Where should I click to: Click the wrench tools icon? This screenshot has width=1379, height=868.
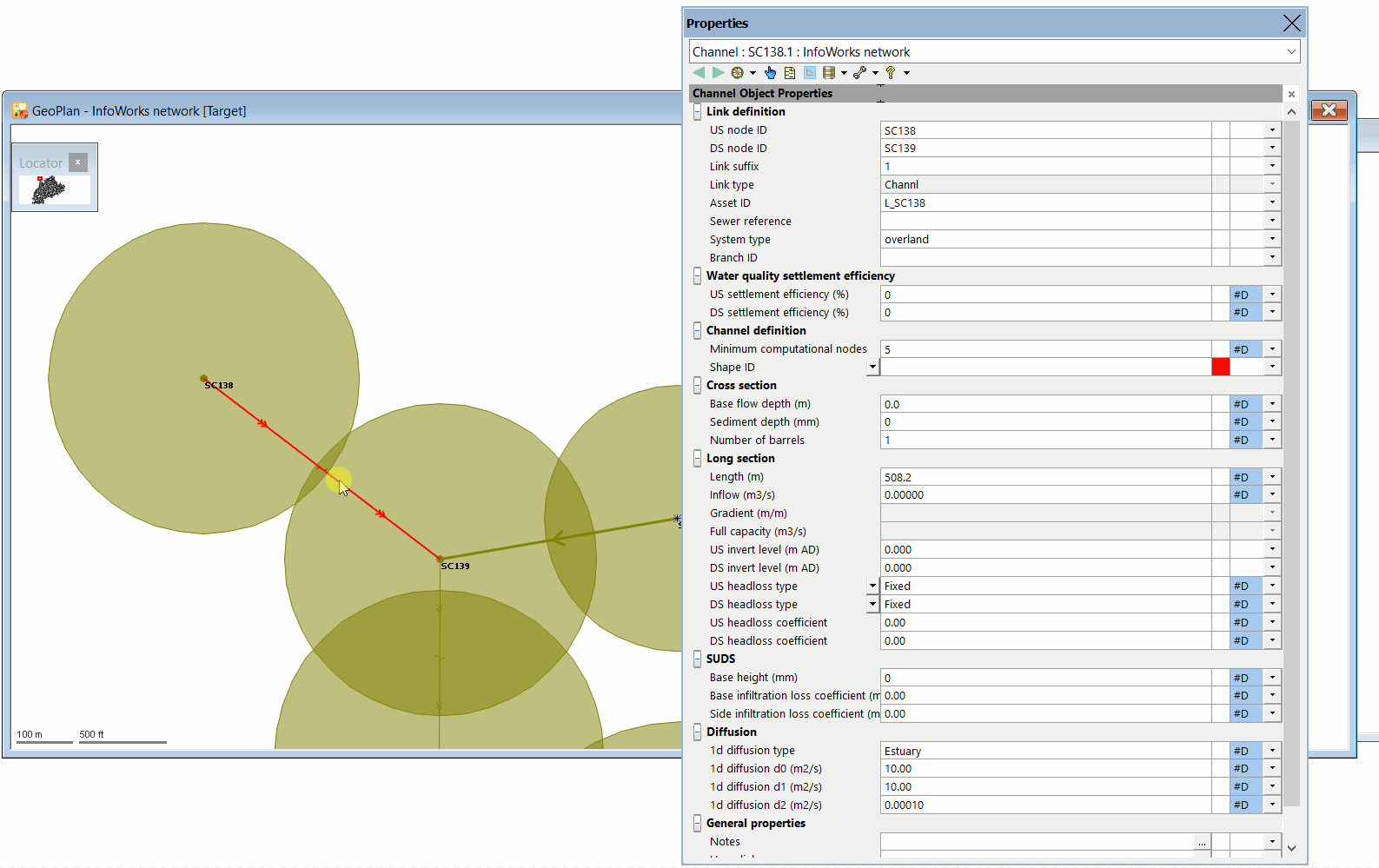pos(860,73)
